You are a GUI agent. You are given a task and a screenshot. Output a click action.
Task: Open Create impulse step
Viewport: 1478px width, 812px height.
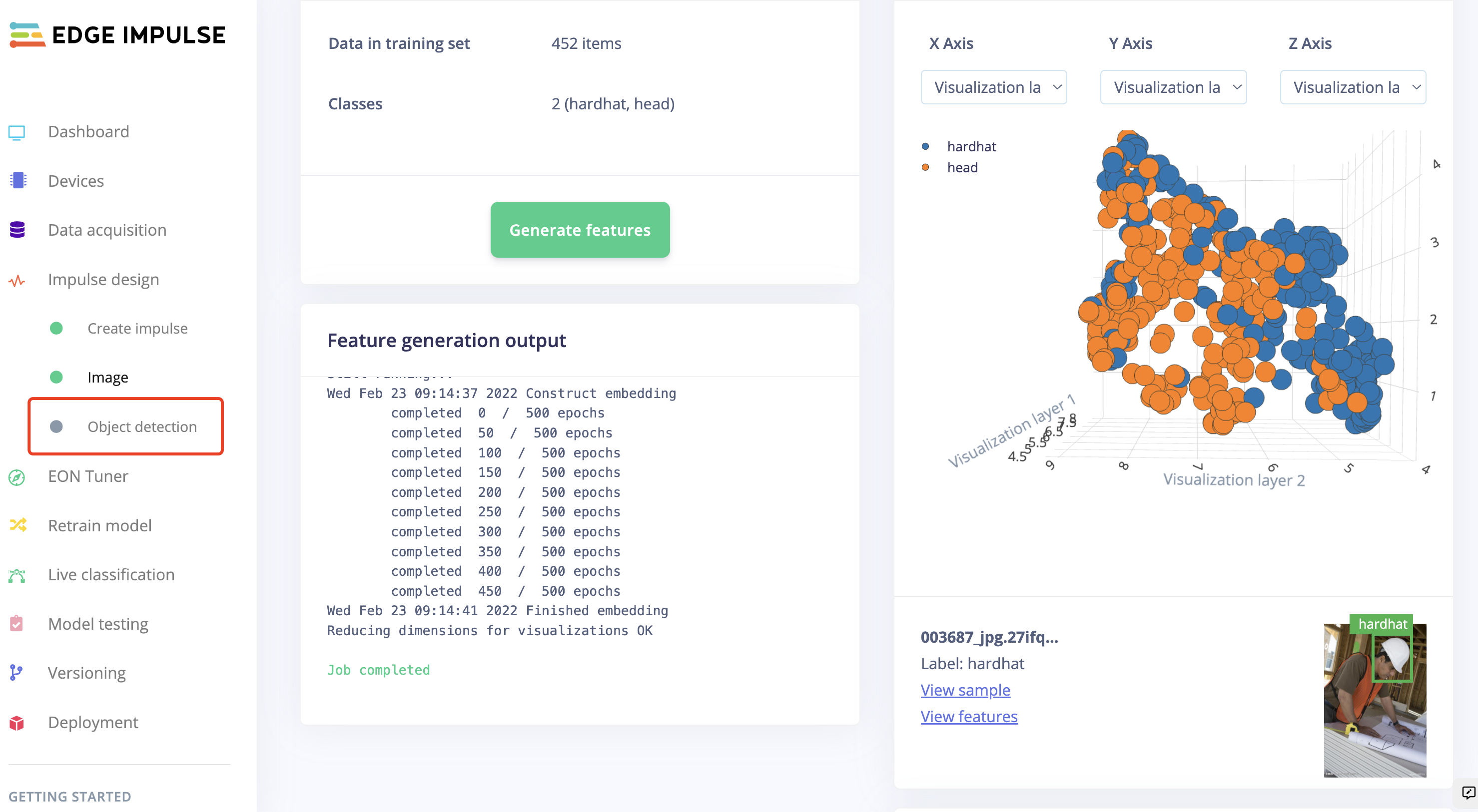pos(137,329)
